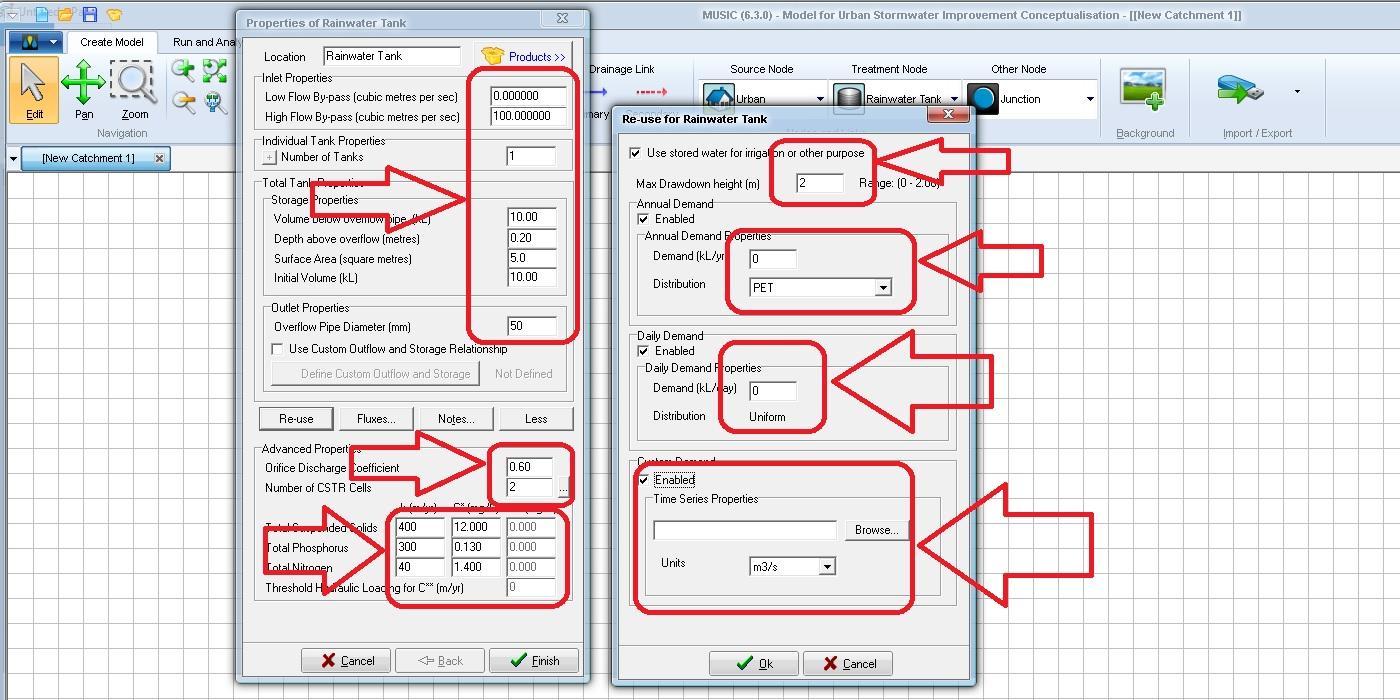This screenshot has width=1400, height=700.
Task: Click the Urban source node house icon
Action: click(718, 98)
